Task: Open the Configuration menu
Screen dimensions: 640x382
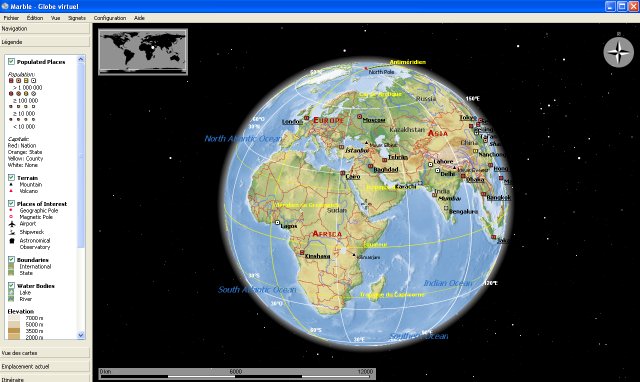Action: (x=109, y=18)
